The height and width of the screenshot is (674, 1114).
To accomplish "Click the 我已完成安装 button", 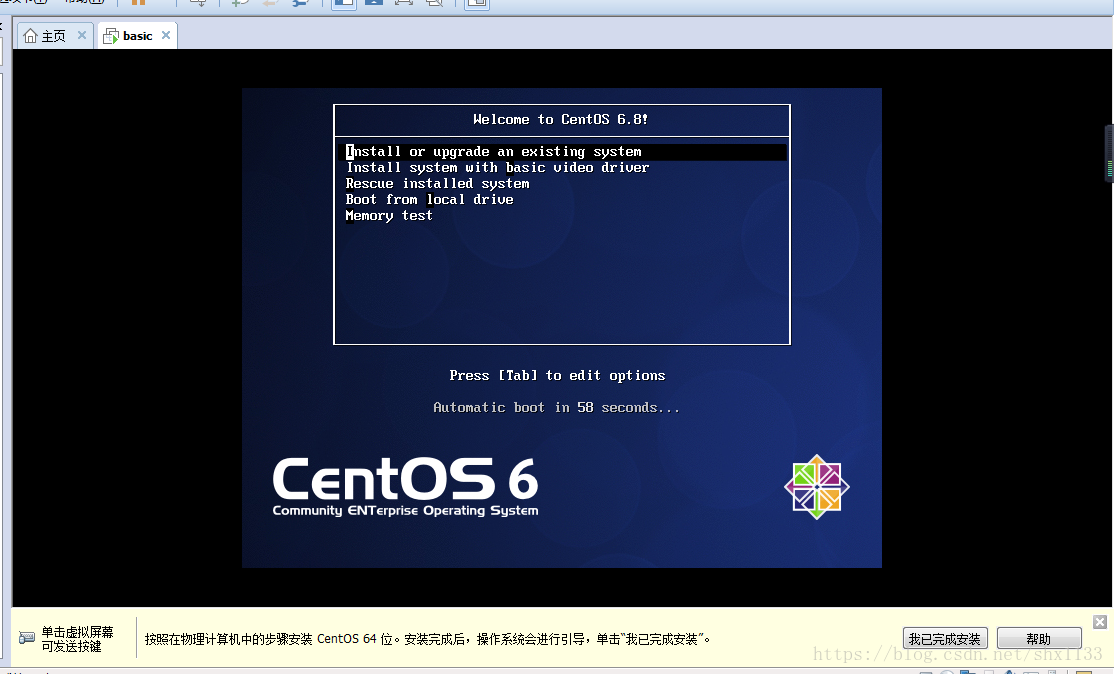I will [945, 638].
